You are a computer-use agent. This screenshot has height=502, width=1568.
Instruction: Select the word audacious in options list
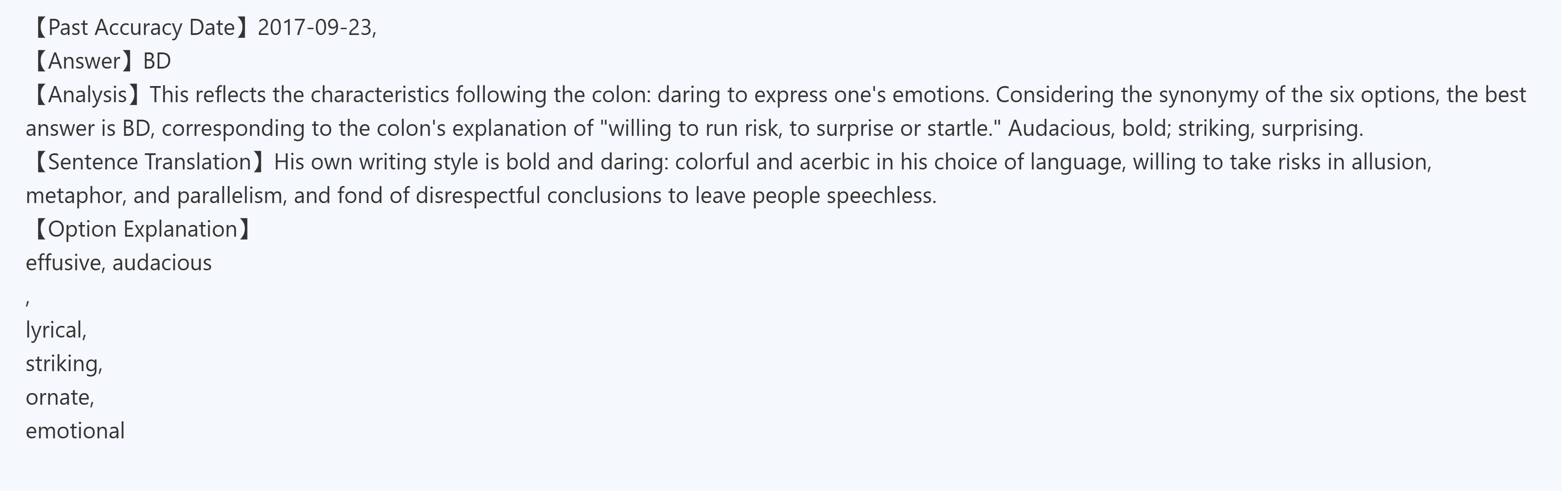[x=162, y=263]
